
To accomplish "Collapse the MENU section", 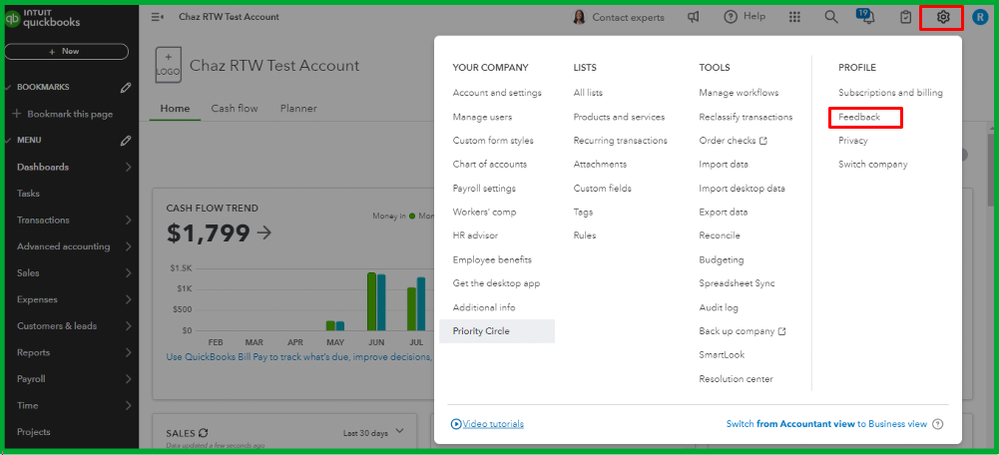I will (8, 140).
